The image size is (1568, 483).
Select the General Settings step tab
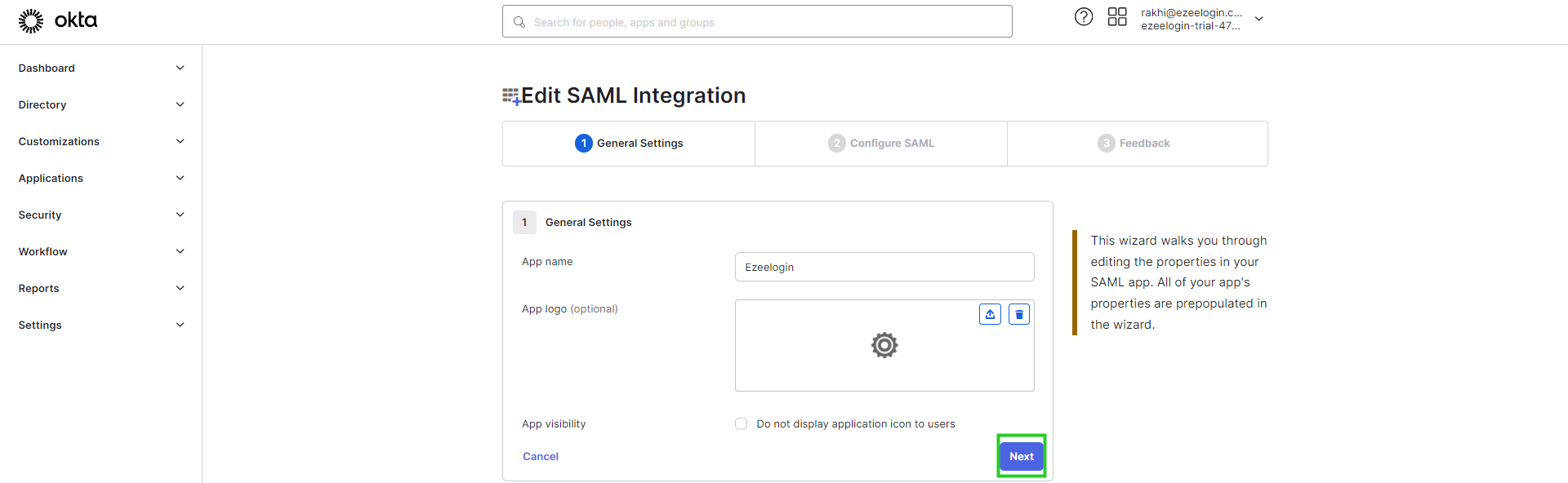click(x=629, y=144)
